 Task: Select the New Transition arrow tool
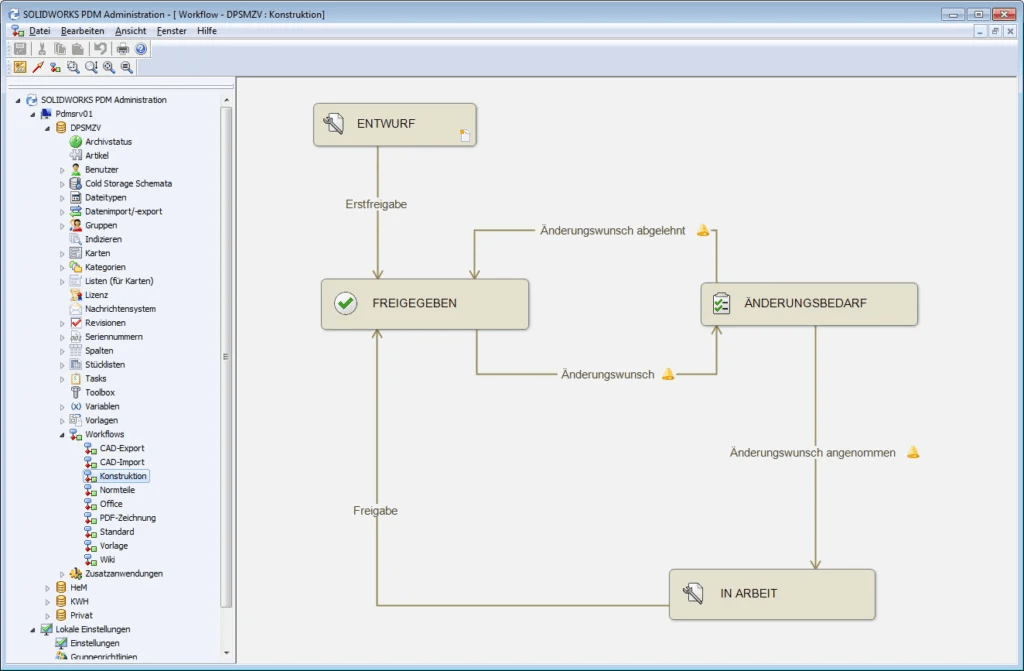pyautogui.click(x=37, y=66)
